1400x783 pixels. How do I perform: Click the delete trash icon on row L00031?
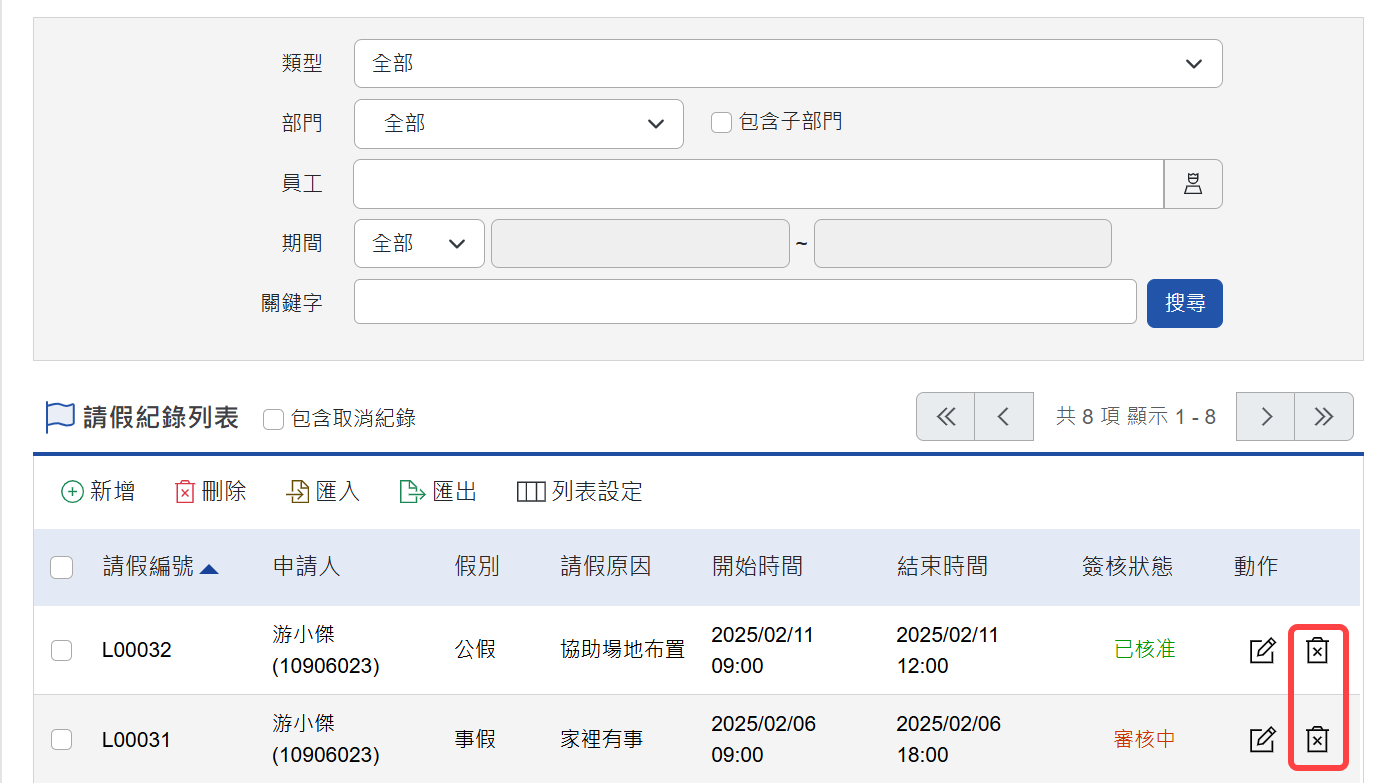tap(1317, 739)
